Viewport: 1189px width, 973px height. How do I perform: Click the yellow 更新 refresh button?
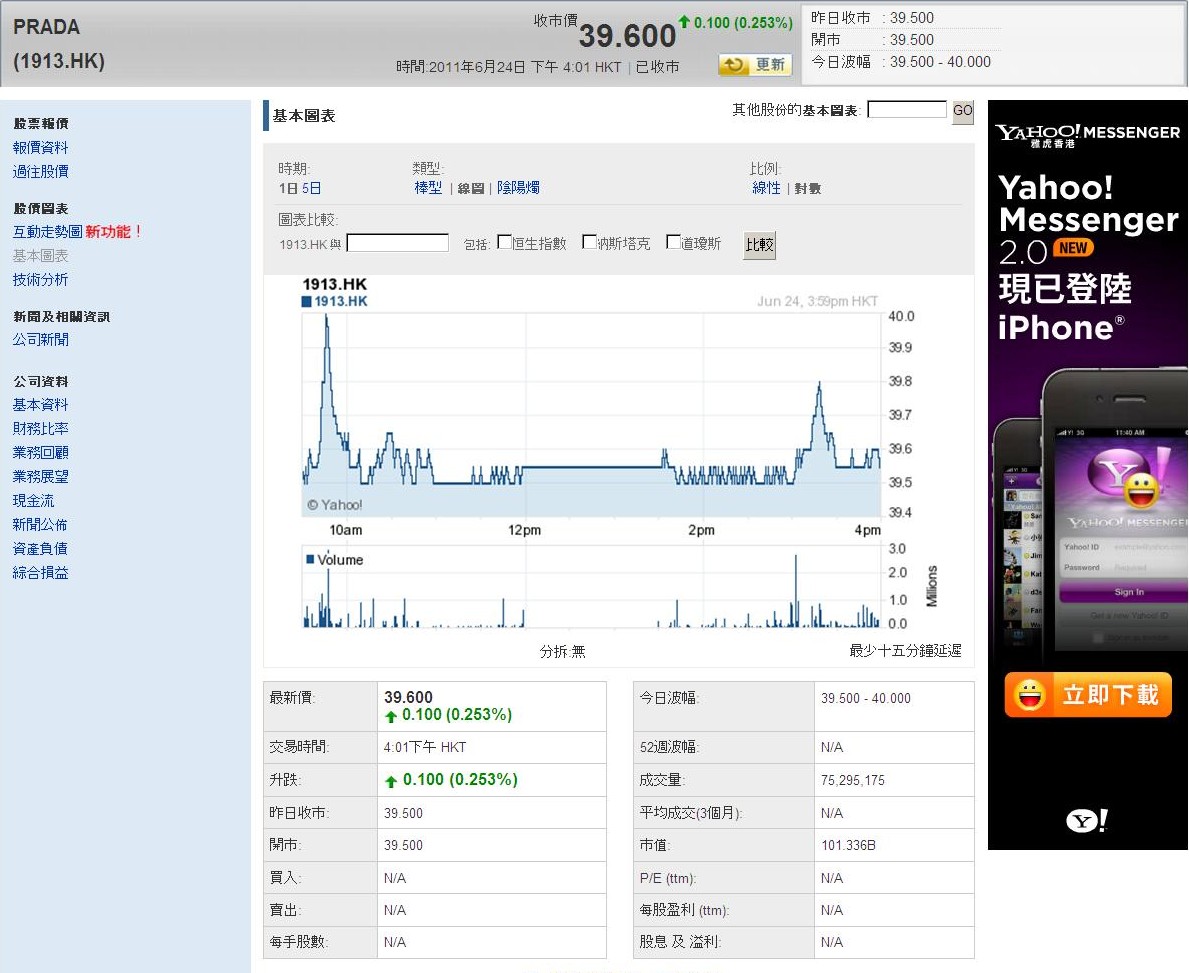pos(754,65)
